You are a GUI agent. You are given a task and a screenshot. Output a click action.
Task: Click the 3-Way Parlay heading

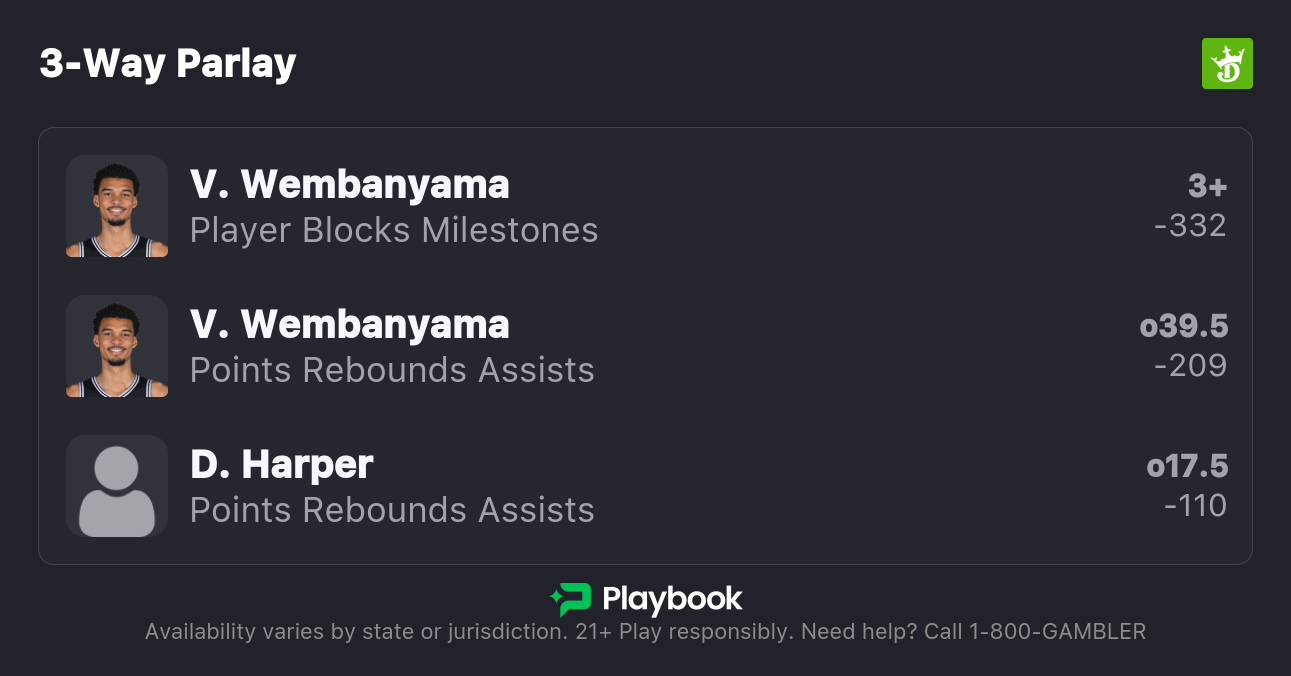coord(168,64)
